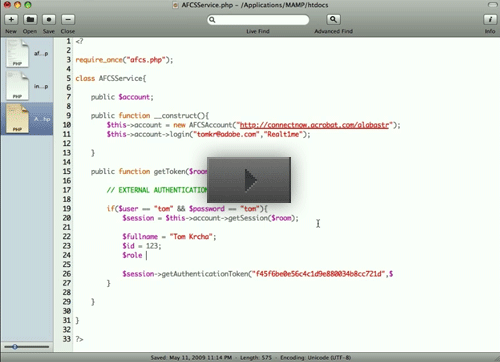Click '$fullname = "Tom Krcha";' line

[169, 237]
